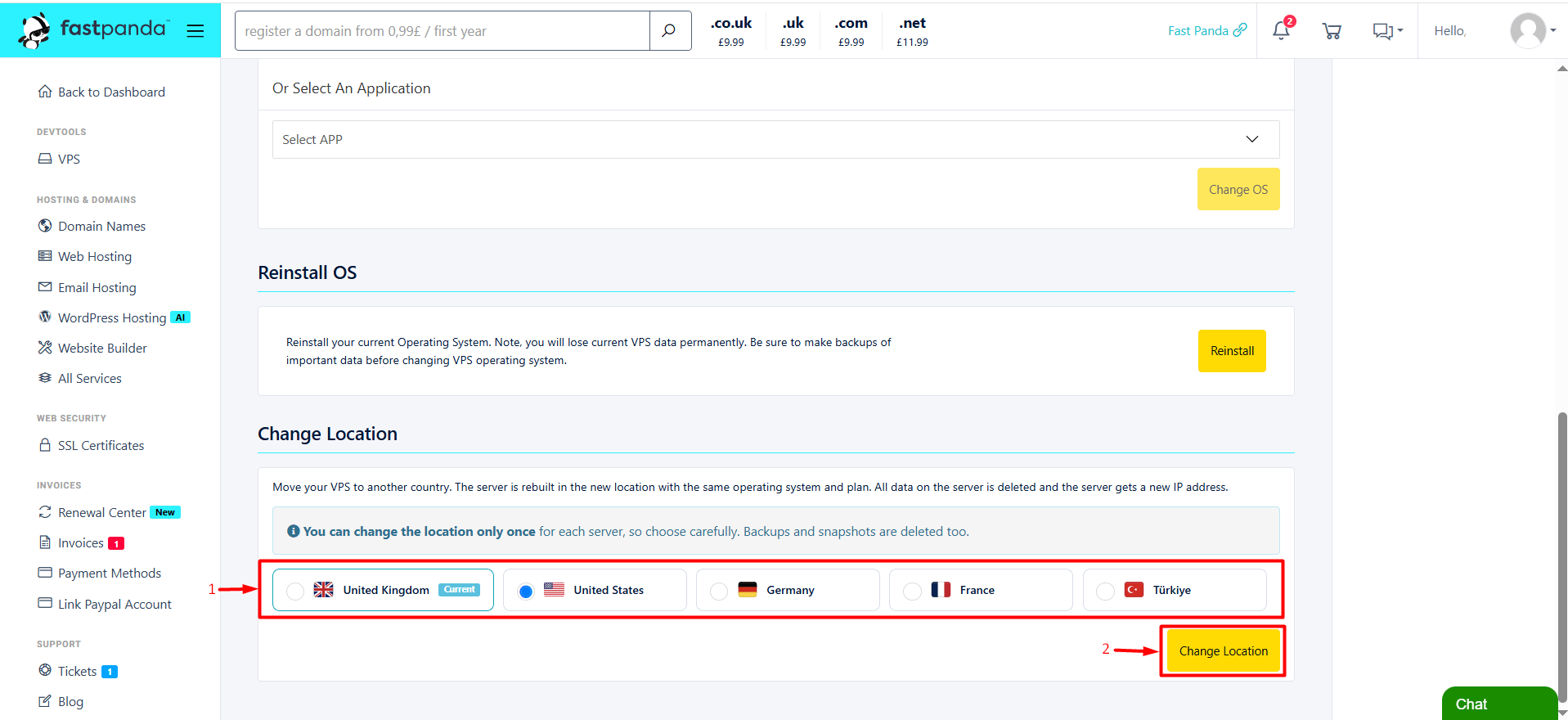Toggle the hamburger sidebar menu
This screenshot has width=1568, height=720.
195,31
